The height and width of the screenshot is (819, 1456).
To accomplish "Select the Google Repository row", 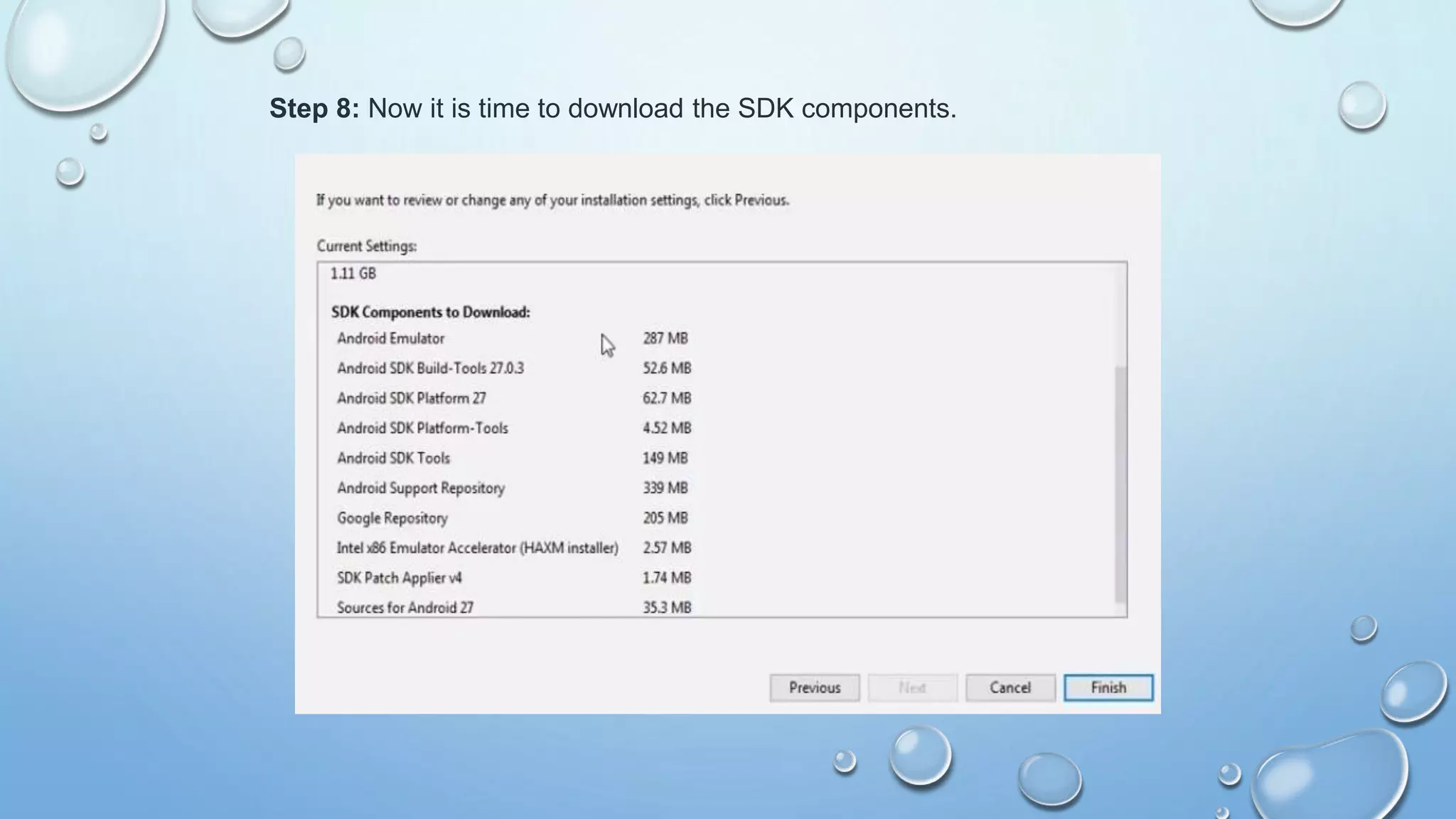I will click(512, 518).
